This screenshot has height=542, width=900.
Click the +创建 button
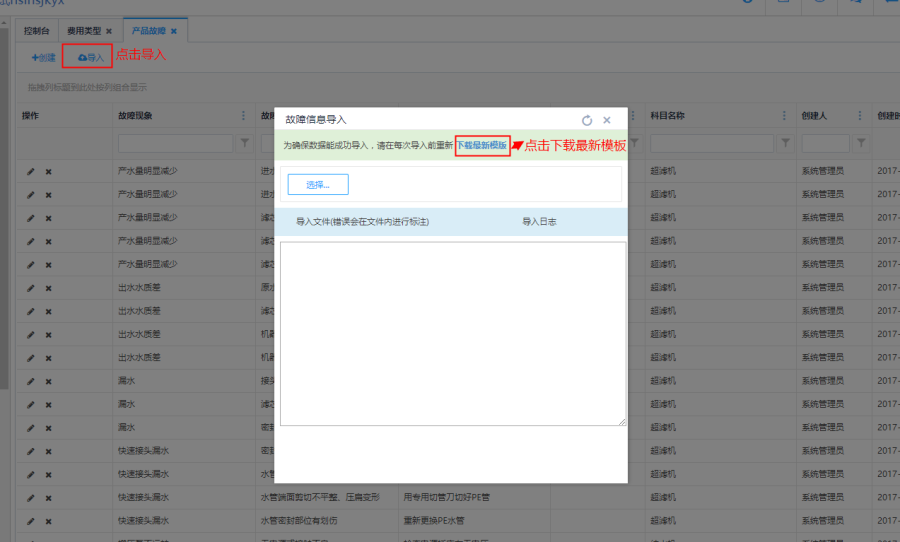(x=44, y=58)
